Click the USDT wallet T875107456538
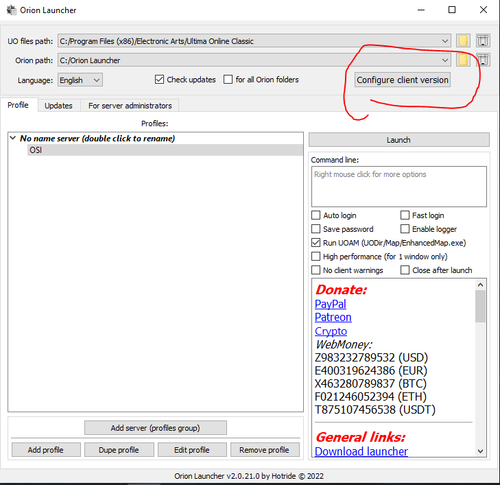The image size is (500, 485). pyautogui.click(x=375, y=410)
